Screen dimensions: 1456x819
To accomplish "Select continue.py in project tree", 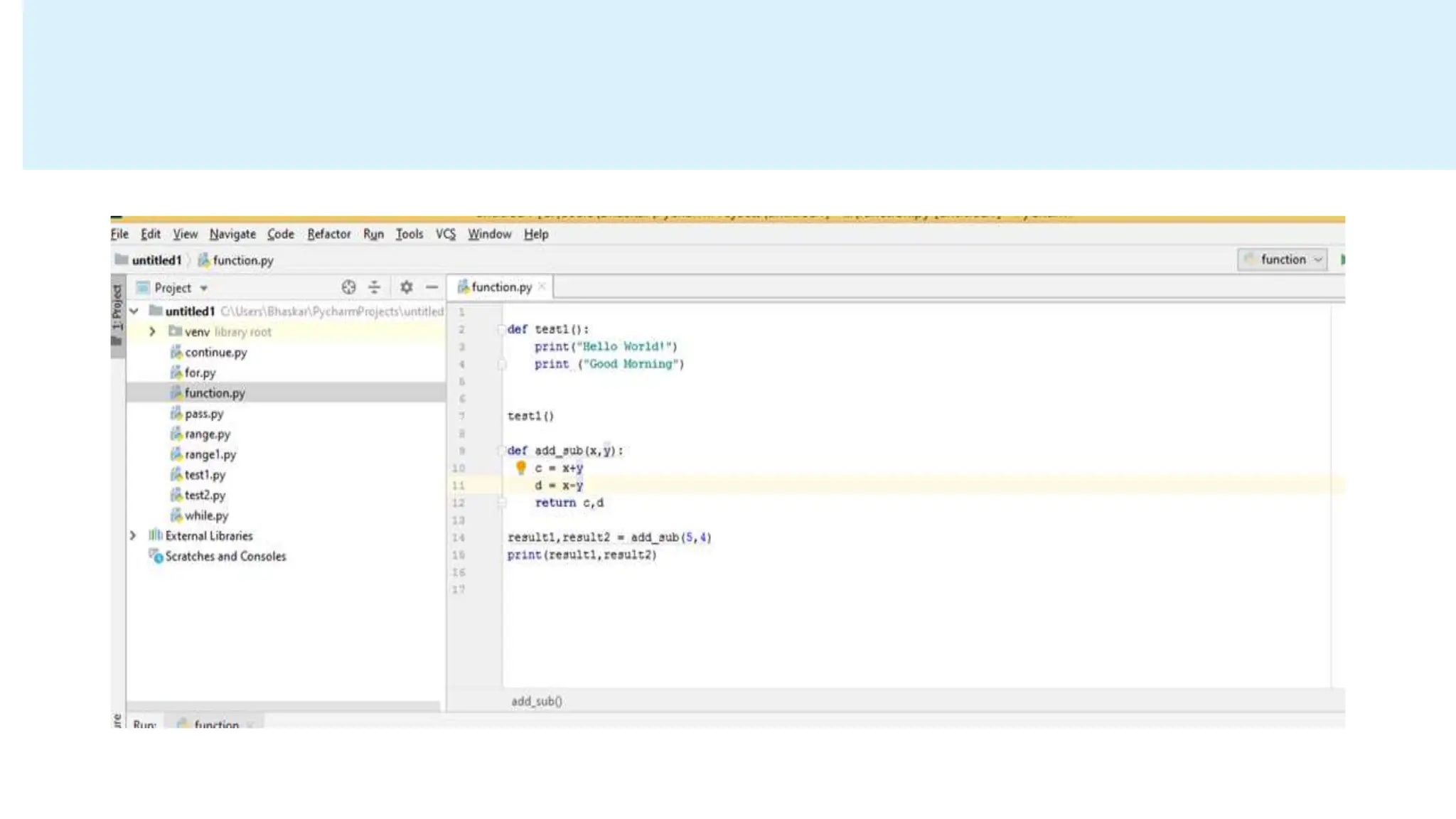I will (x=208, y=353).
